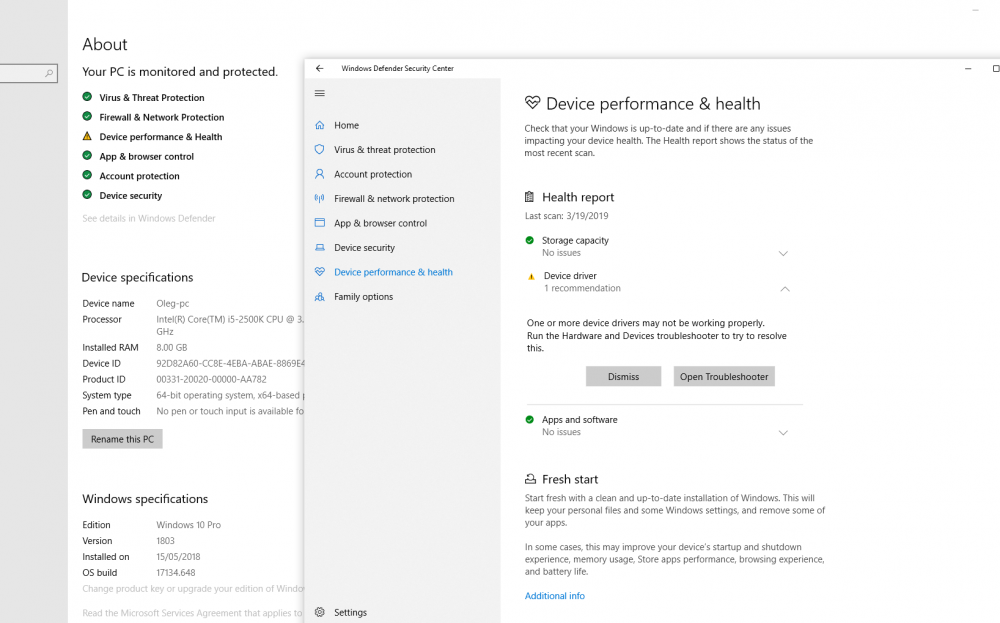Click green check beside Virus & Threat Protection in About
Viewport: 1000px width, 623px height.
tap(87, 97)
